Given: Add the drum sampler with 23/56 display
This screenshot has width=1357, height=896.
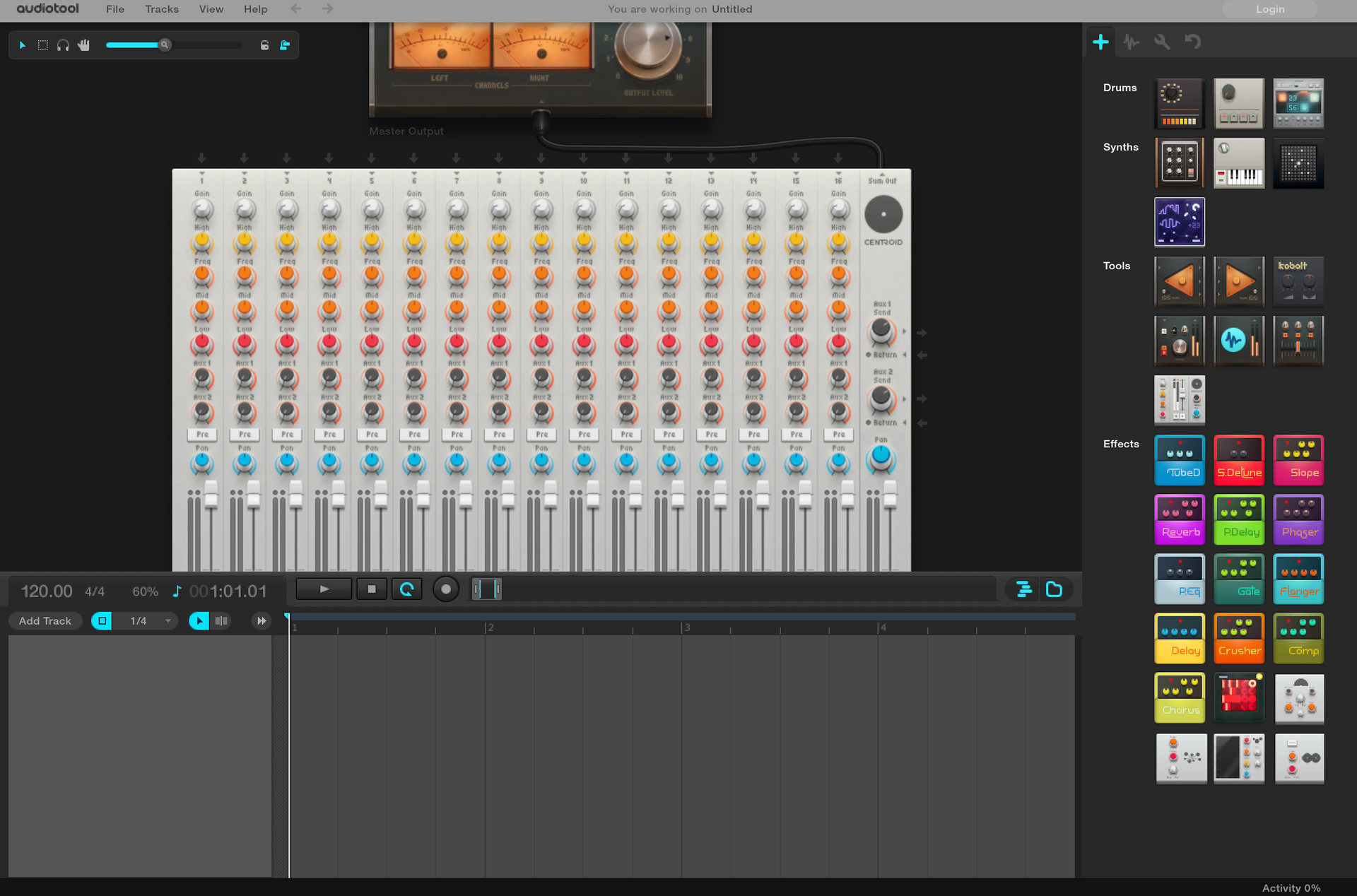Looking at the screenshot, I should (x=1298, y=104).
